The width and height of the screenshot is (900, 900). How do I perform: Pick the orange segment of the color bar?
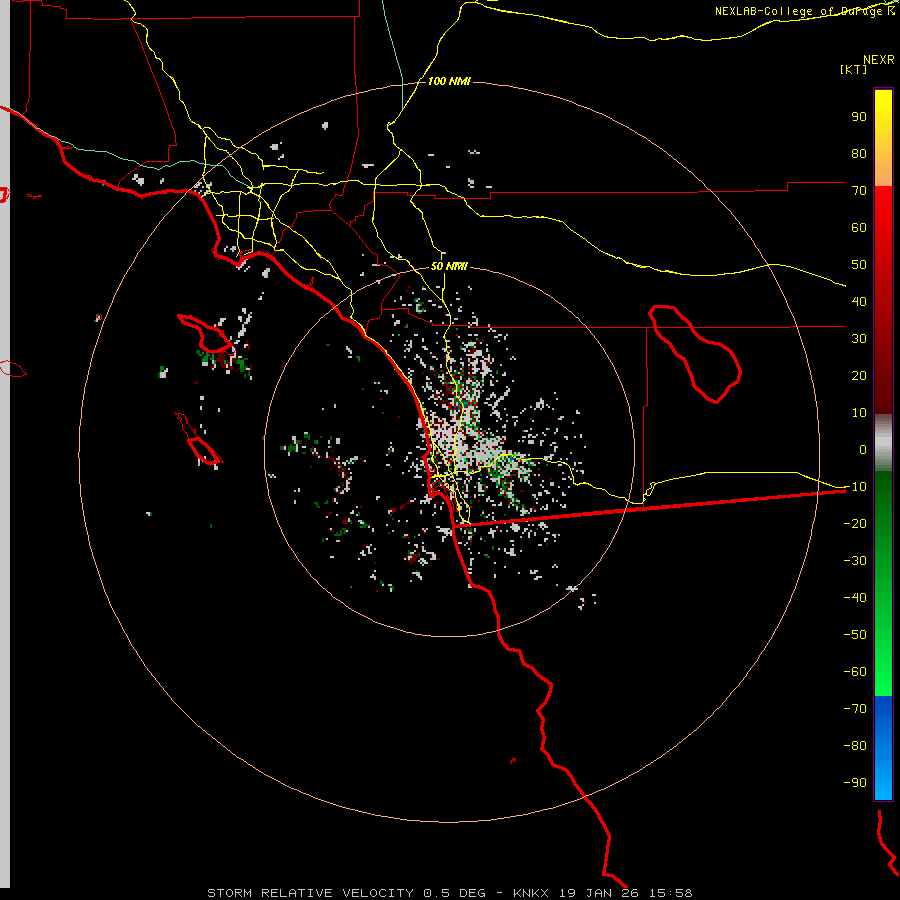(x=883, y=166)
